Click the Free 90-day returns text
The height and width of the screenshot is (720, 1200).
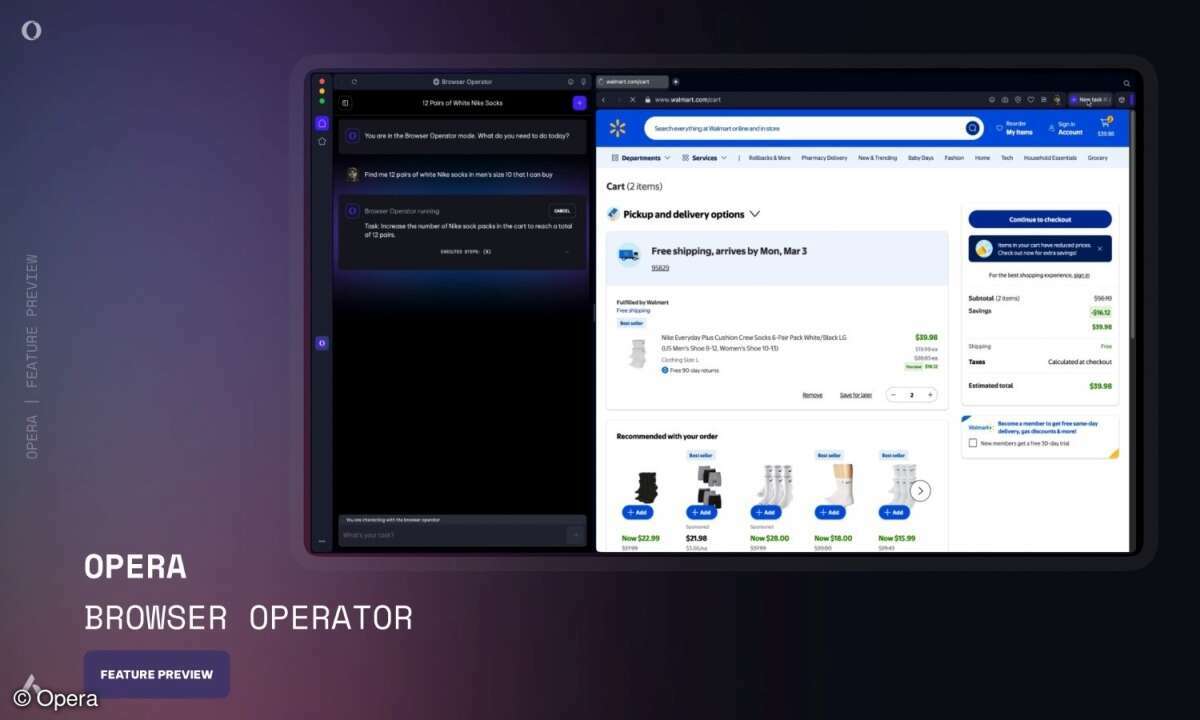pos(694,370)
